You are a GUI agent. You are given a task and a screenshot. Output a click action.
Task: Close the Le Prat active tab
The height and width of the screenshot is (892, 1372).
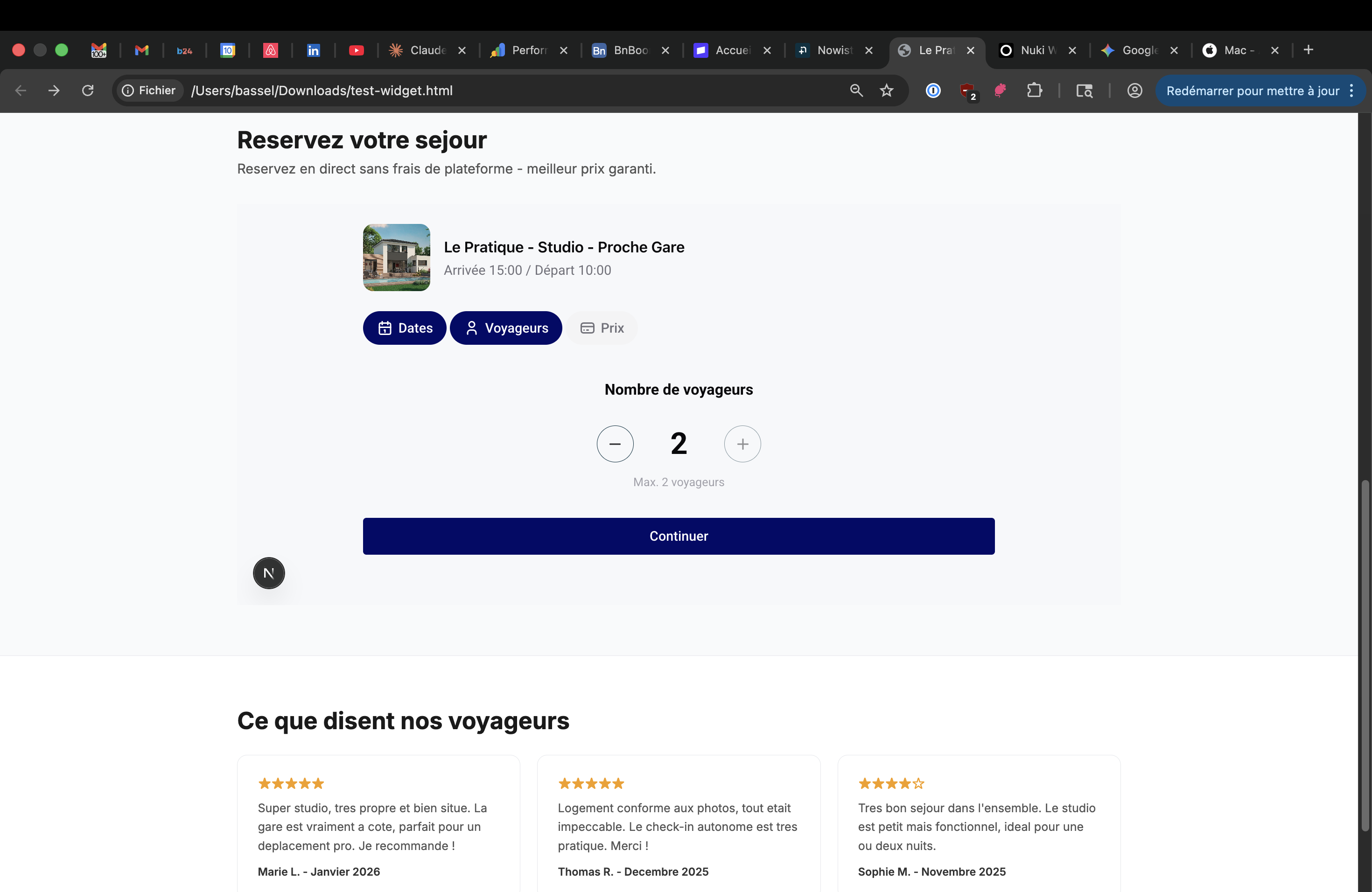tap(971, 51)
